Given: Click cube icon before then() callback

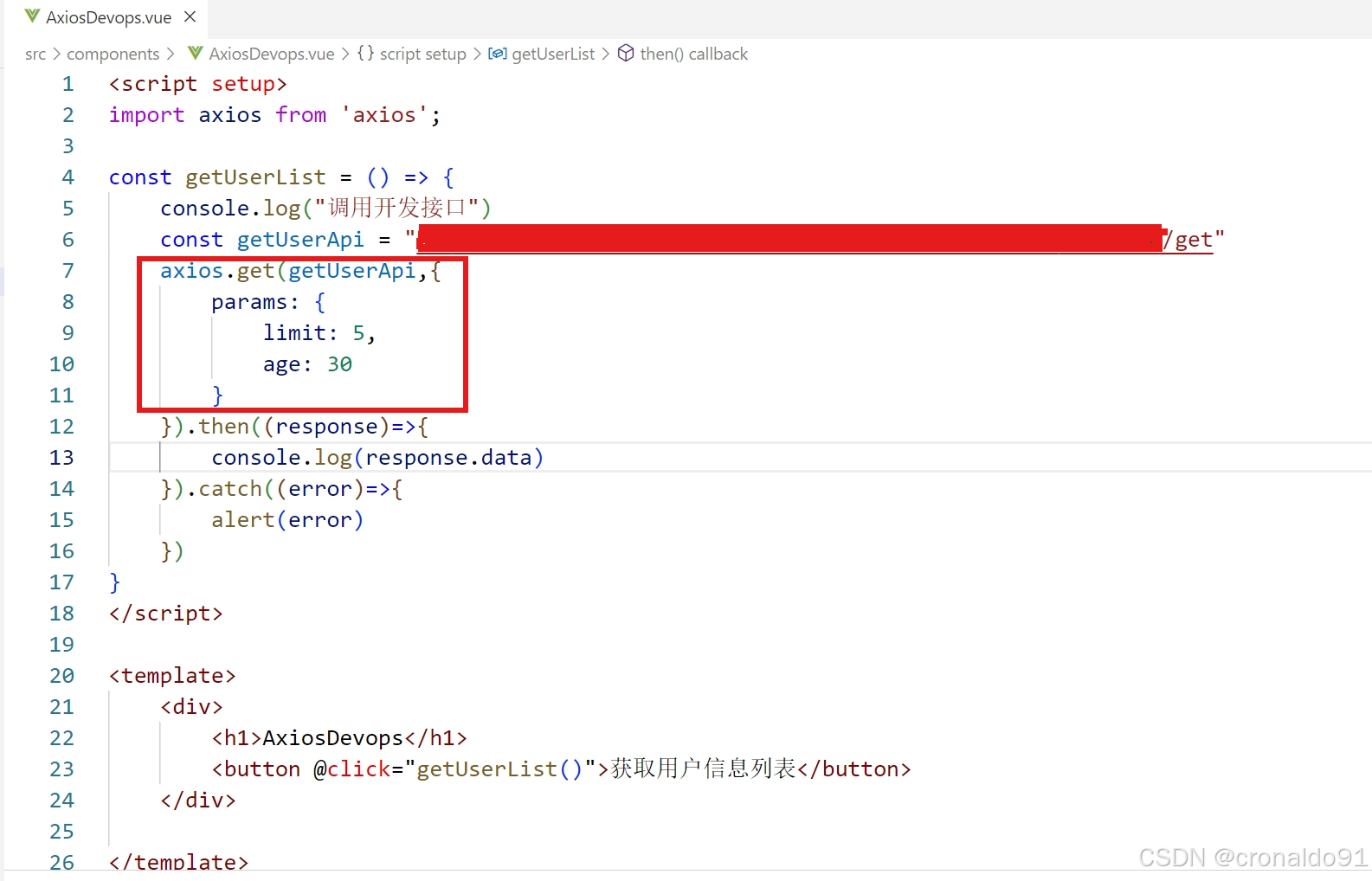Looking at the screenshot, I should (626, 54).
